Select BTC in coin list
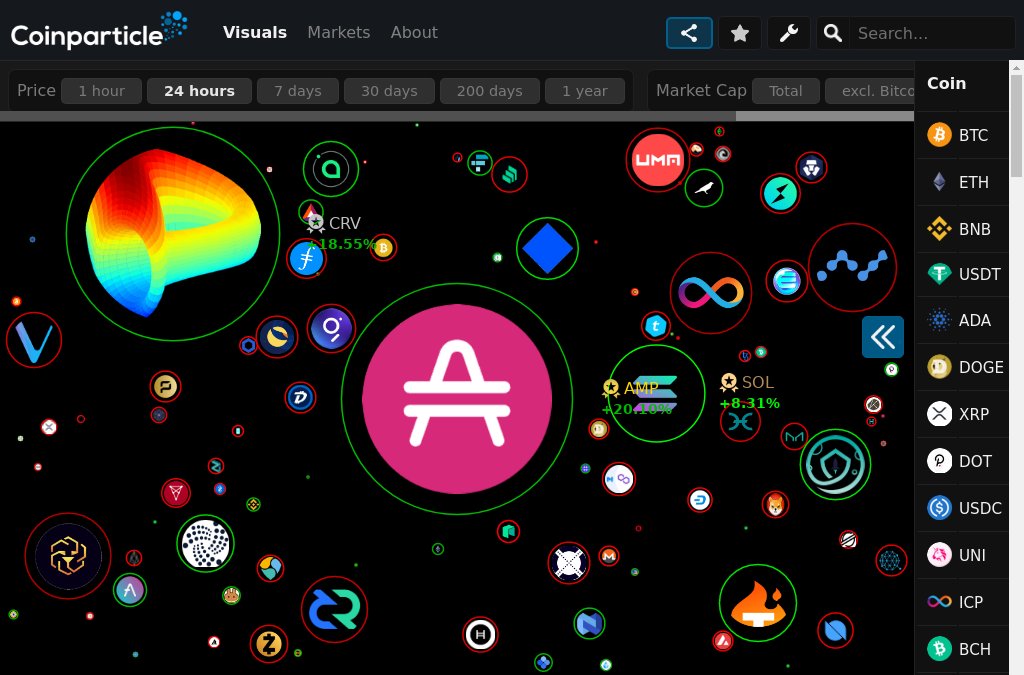The height and width of the screenshot is (675, 1024). 962,135
